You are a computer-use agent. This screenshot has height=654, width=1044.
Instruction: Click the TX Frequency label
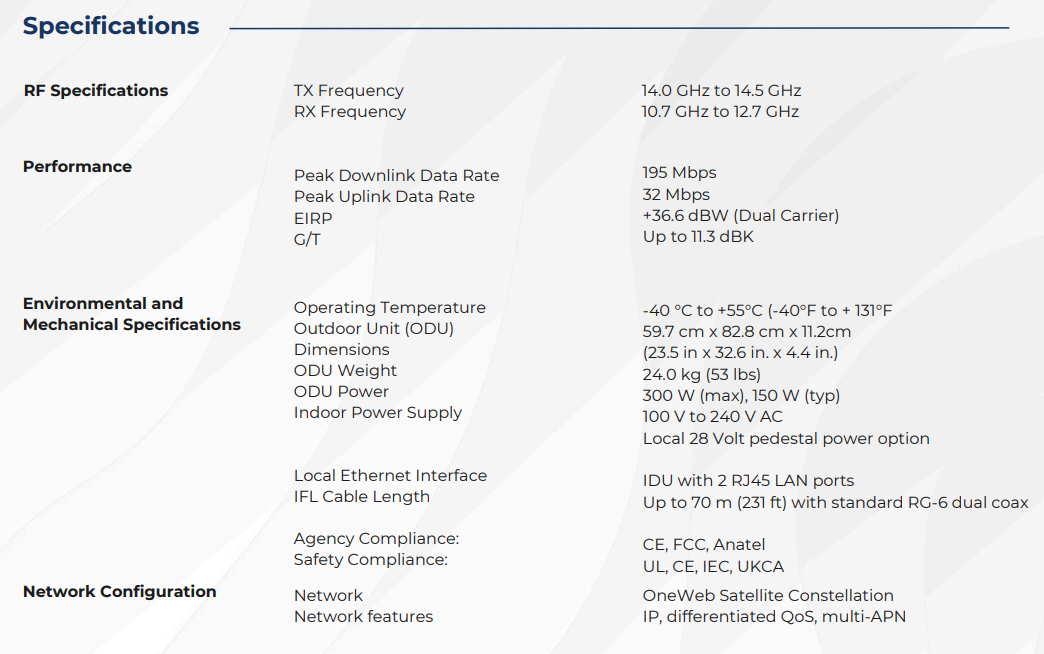pos(349,91)
